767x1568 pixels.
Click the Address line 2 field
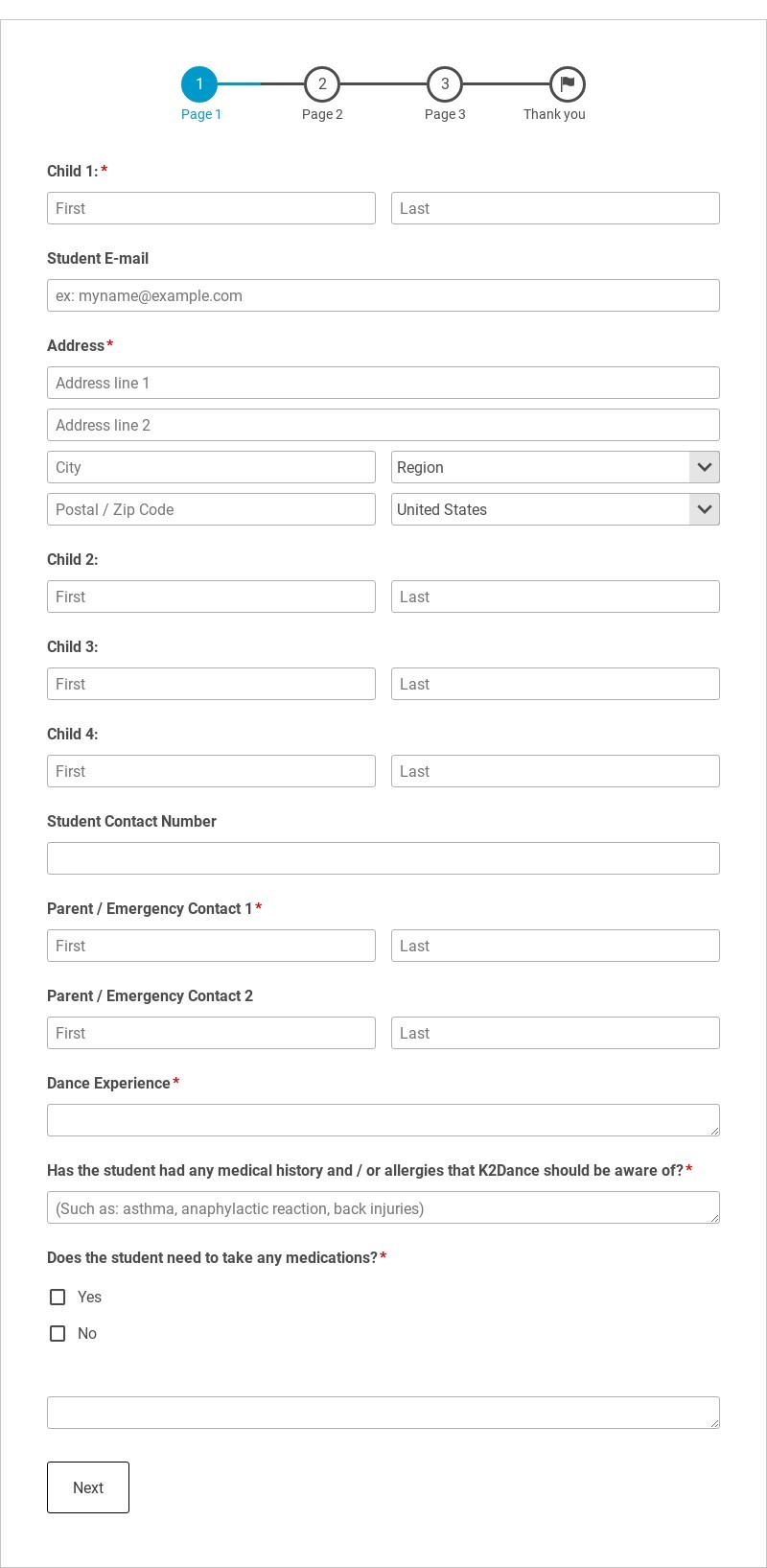(x=383, y=425)
